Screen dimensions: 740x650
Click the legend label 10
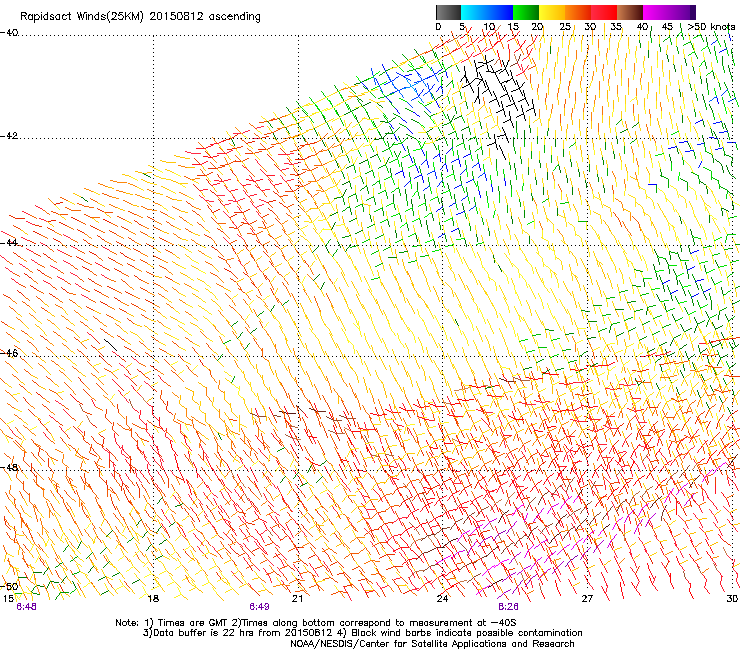point(489,27)
